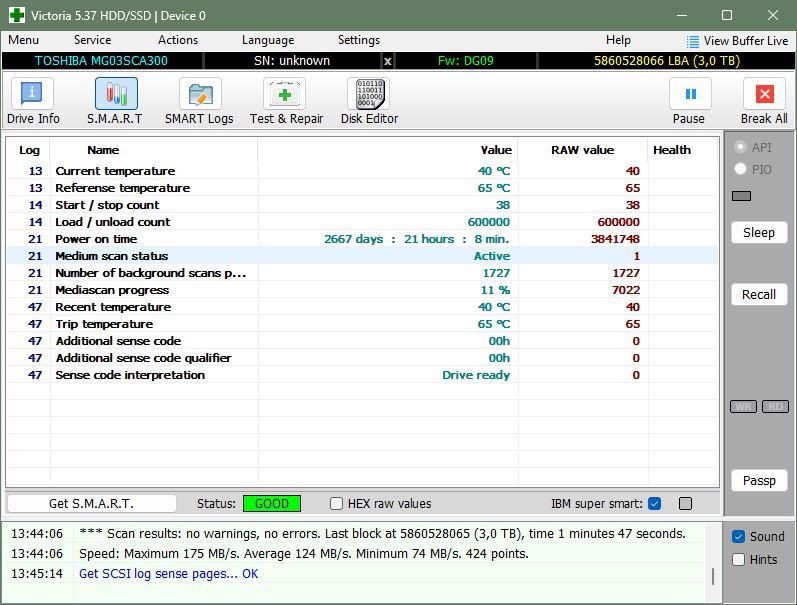
Task: Open SMART Logs view
Action: tap(199, 101)
